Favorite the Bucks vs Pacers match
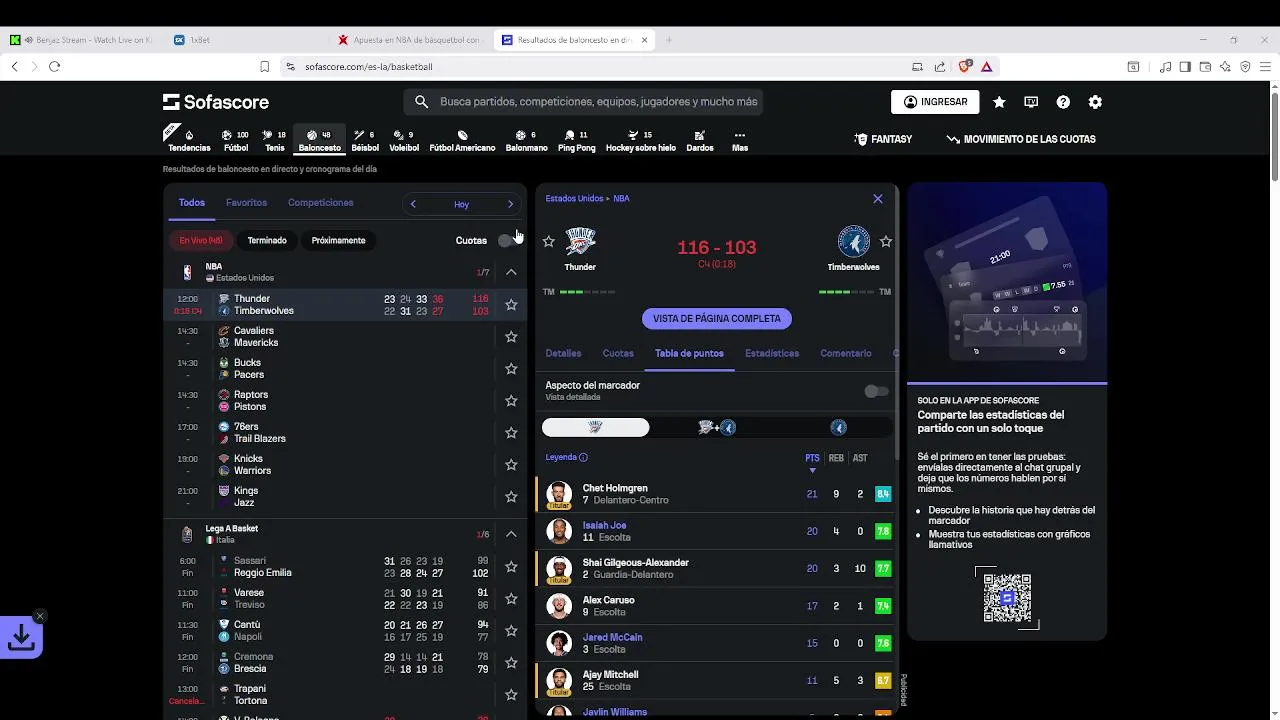The image size is (1280, 720). pos(511,369)
